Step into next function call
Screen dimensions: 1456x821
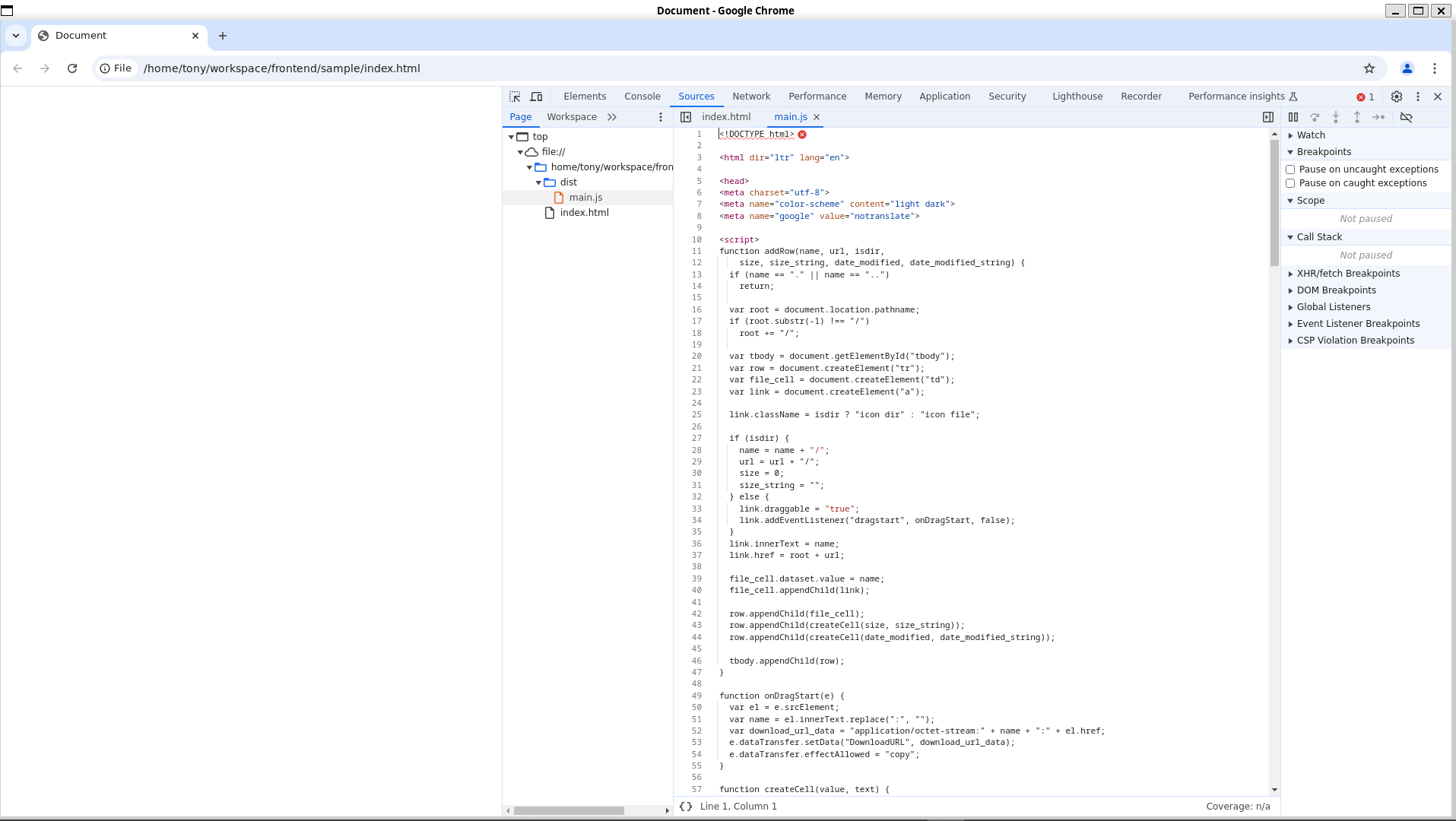(1336, 117)
